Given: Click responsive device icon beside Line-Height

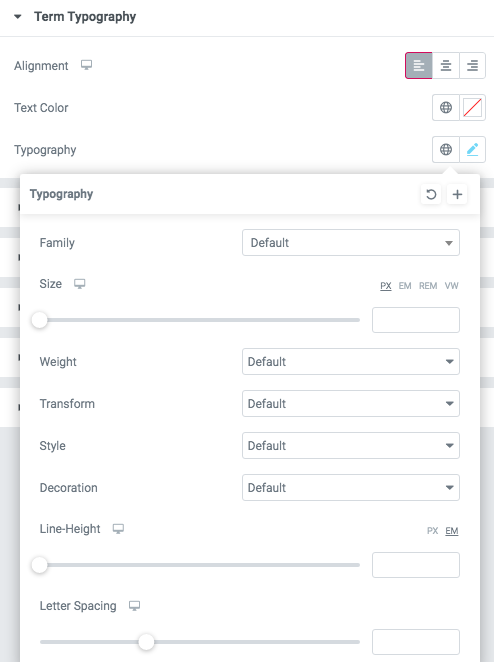Looking at the screenshot, I should pos(118,529).
